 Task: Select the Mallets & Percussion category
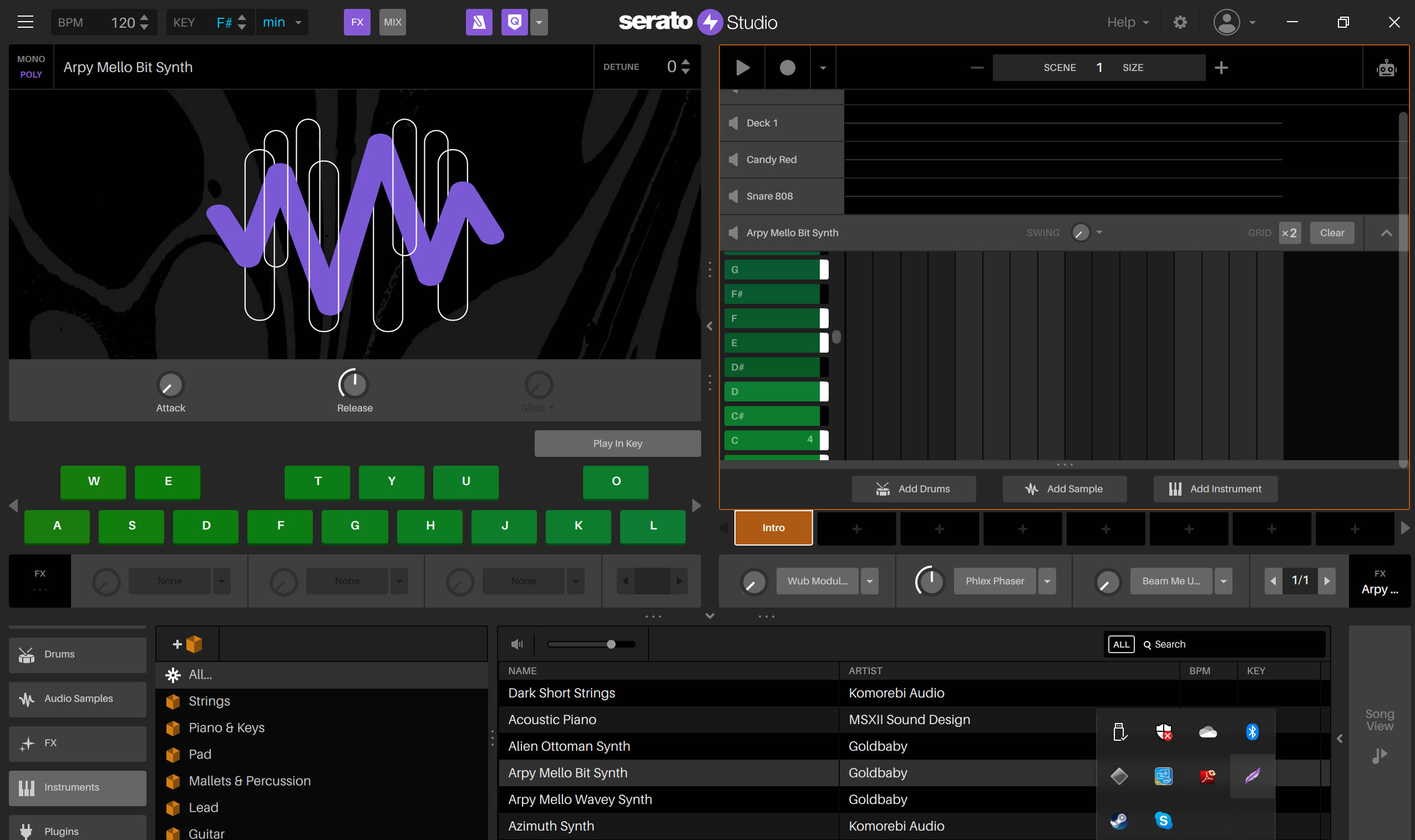322,781
